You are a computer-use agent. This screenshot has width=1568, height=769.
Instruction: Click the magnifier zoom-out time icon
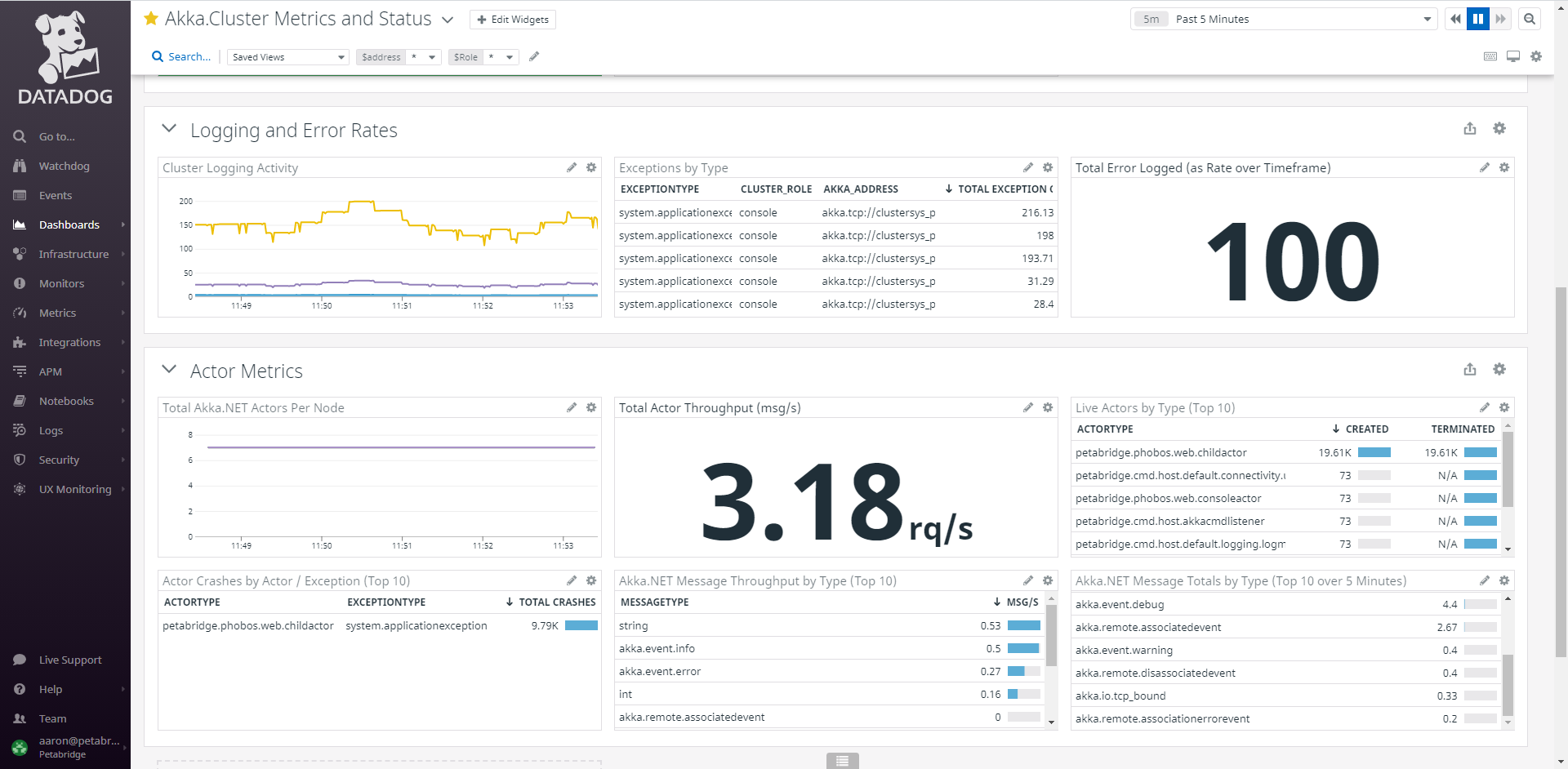pos(1530,19)
